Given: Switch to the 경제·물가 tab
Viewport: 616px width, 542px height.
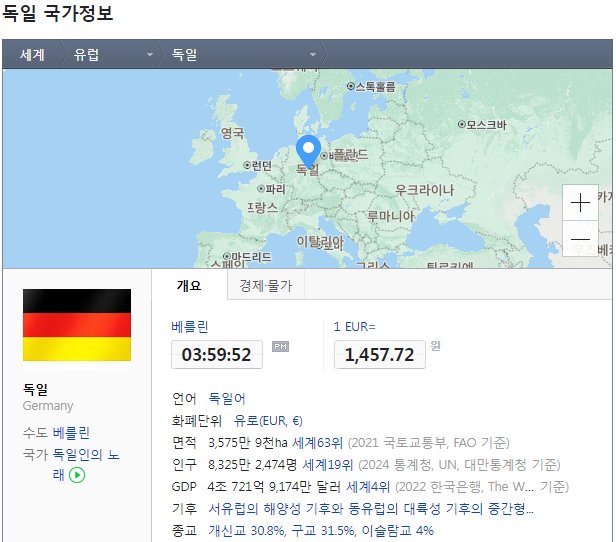Looking at the screenshot, I should pos(266,286).
